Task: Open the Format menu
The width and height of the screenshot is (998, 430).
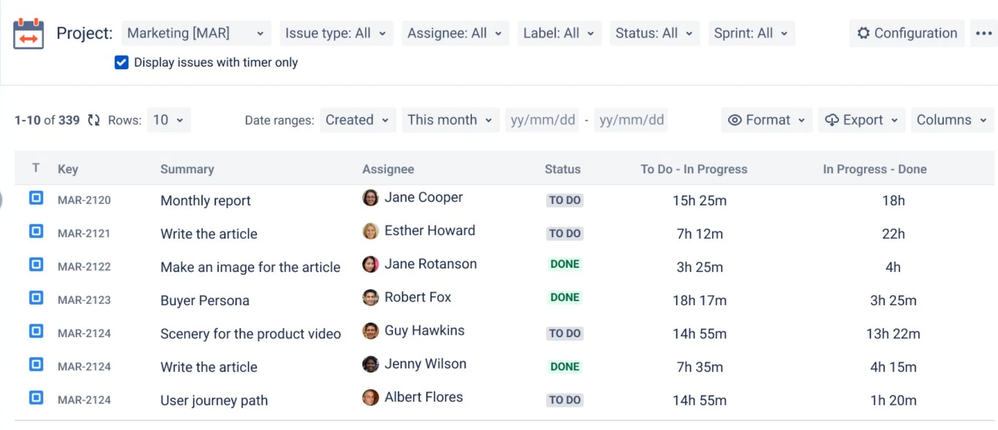Action: 766,120
